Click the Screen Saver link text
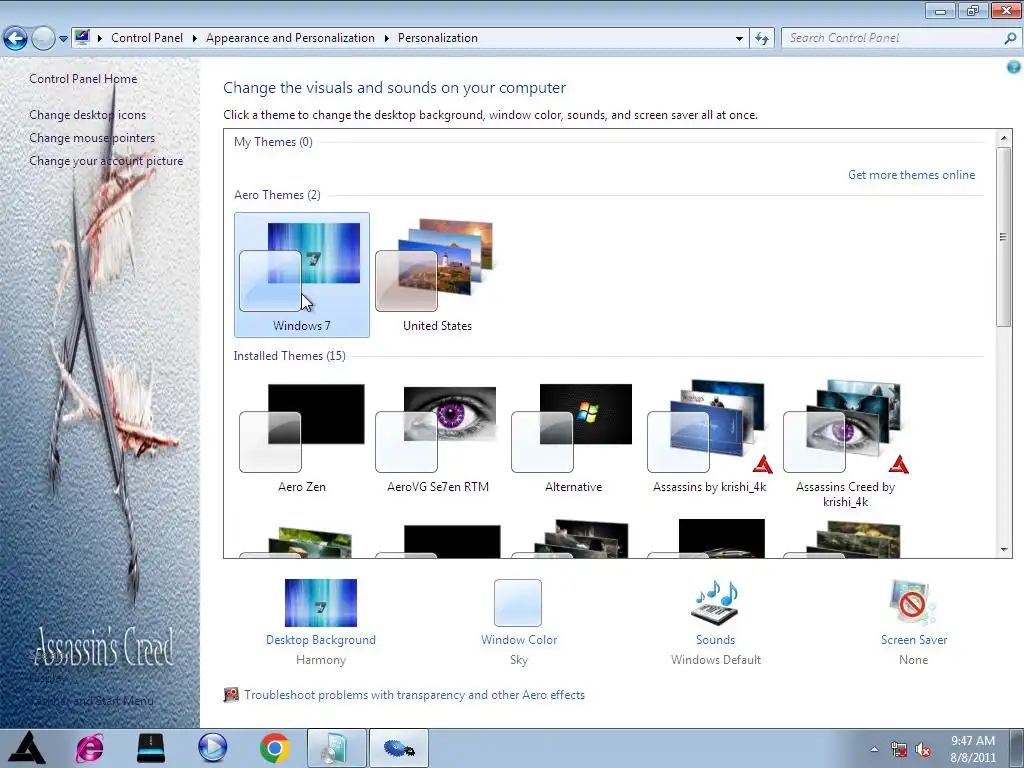 tap(914, 639)
